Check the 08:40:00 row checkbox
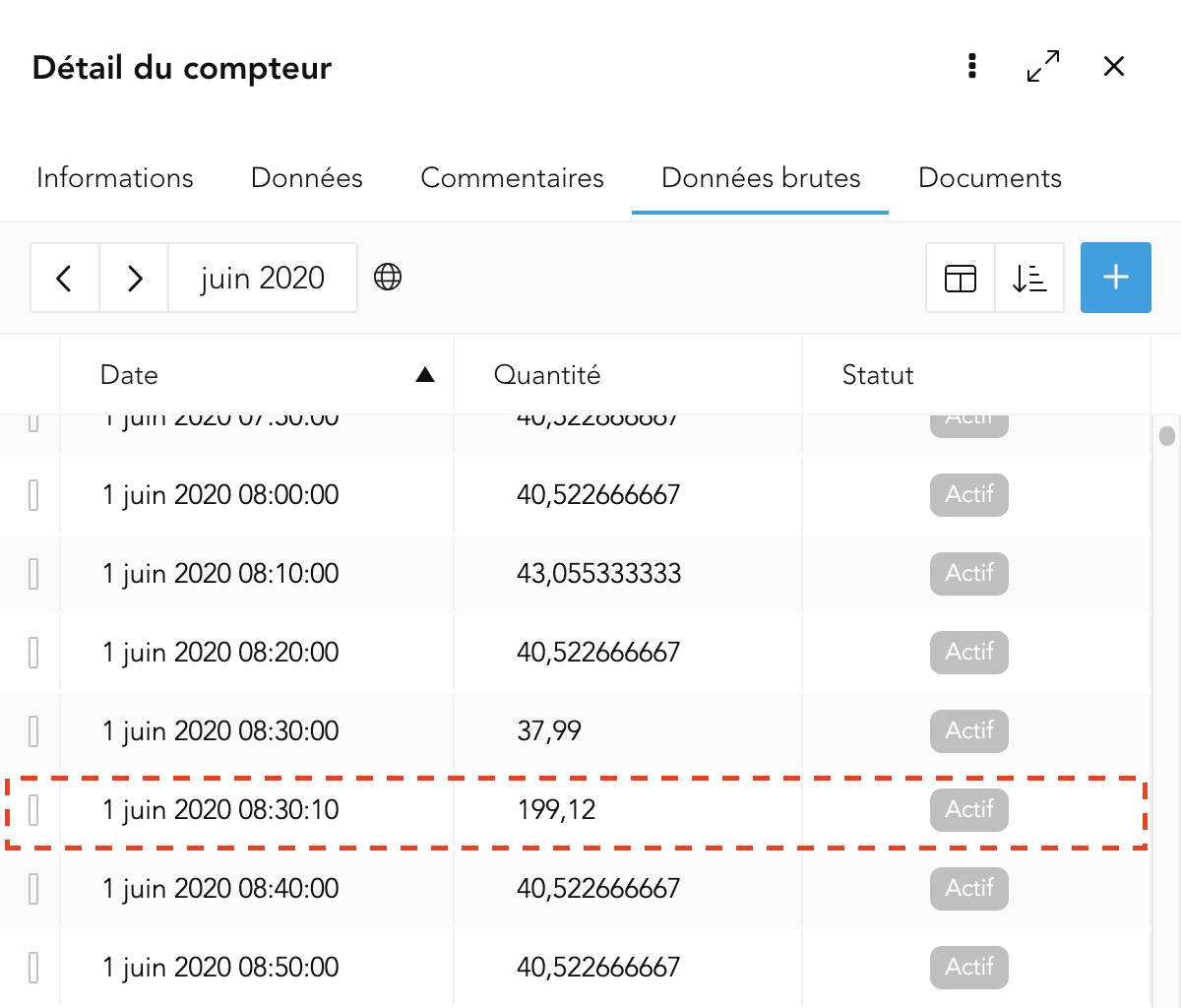The height and width of the screenshot is (1008, 1181). tap(33, 888)
